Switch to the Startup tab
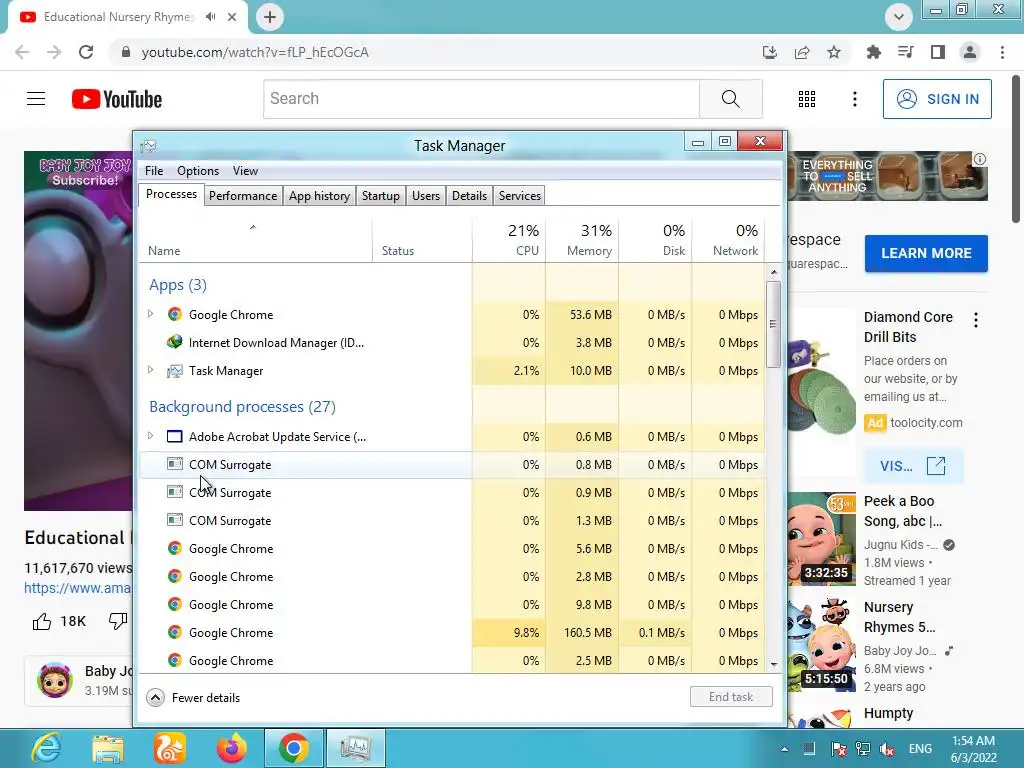This screenshot has width=1024, height=768. click(381, 196)
